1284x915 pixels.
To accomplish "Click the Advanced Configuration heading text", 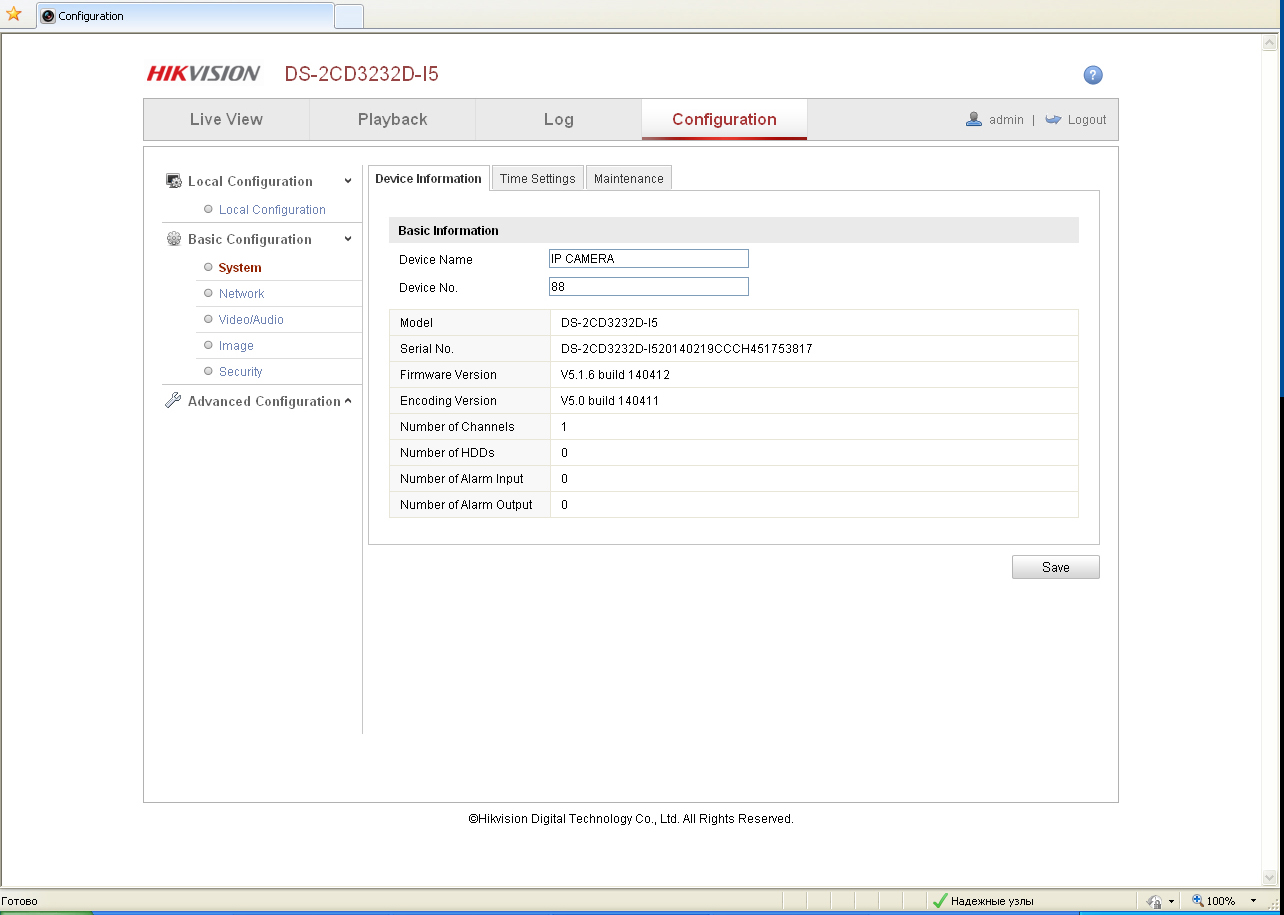I will 264,401.
